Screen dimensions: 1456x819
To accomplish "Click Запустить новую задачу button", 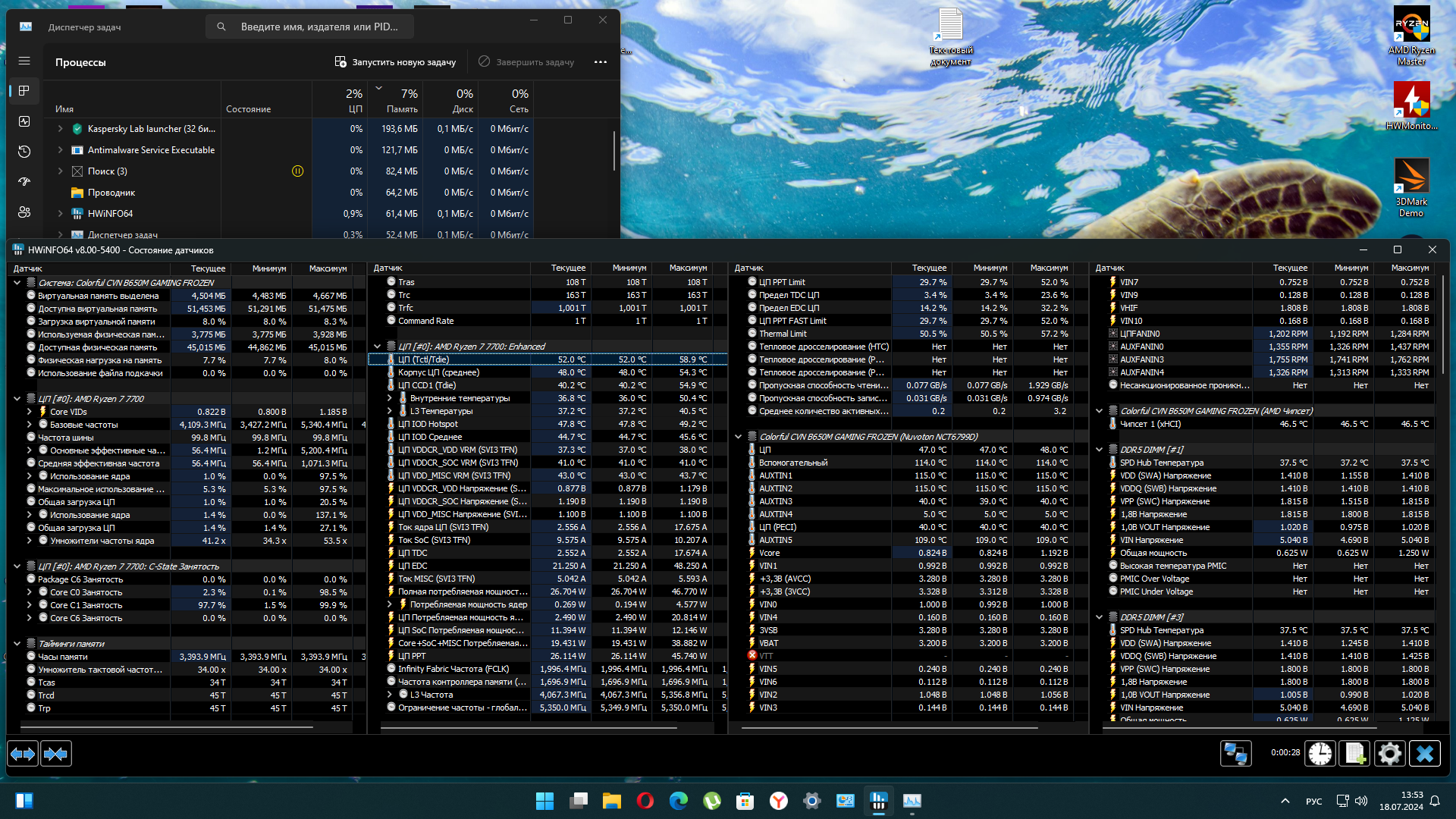I will coord(395,62).
